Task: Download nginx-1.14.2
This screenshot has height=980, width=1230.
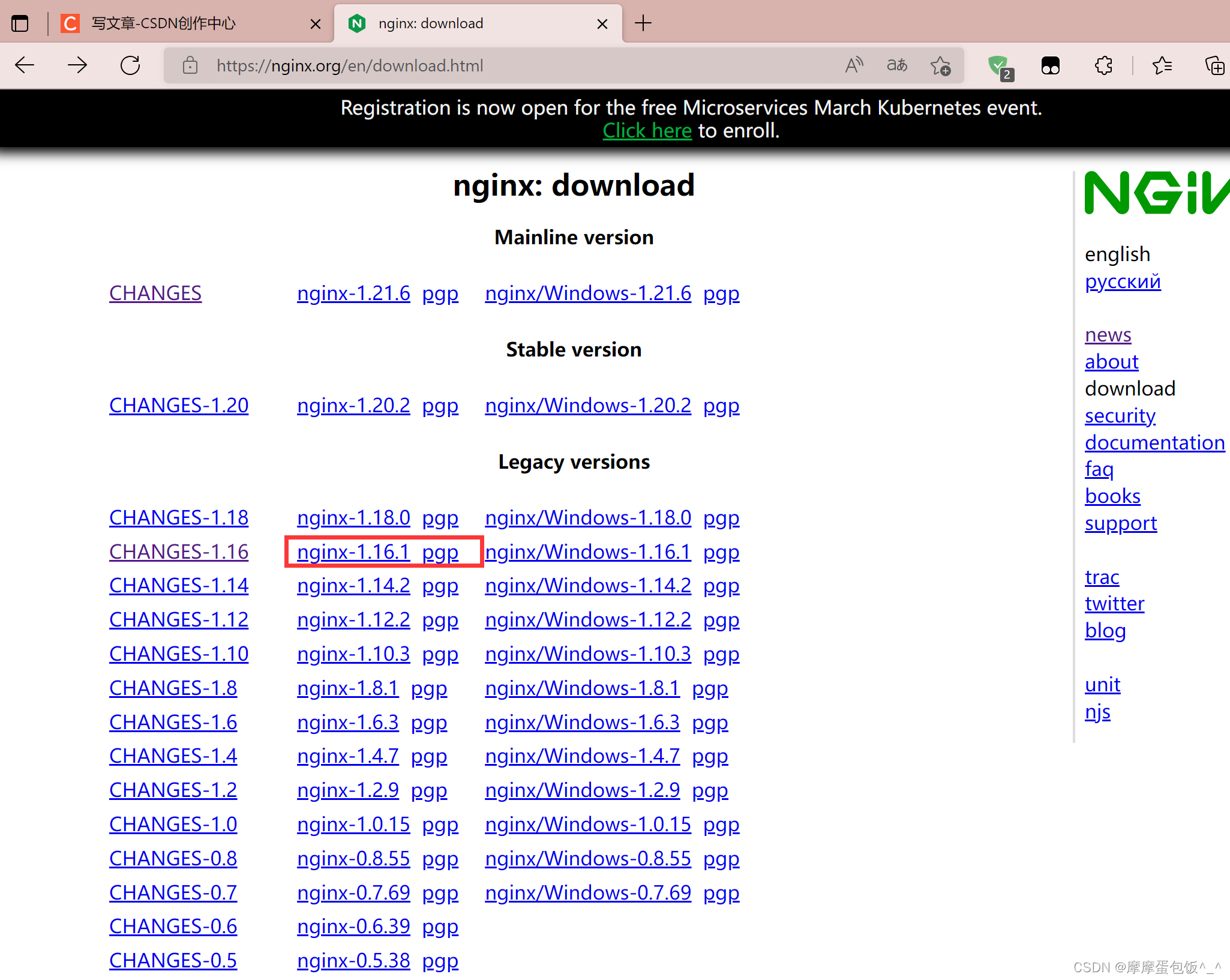Action: point(353,585)
